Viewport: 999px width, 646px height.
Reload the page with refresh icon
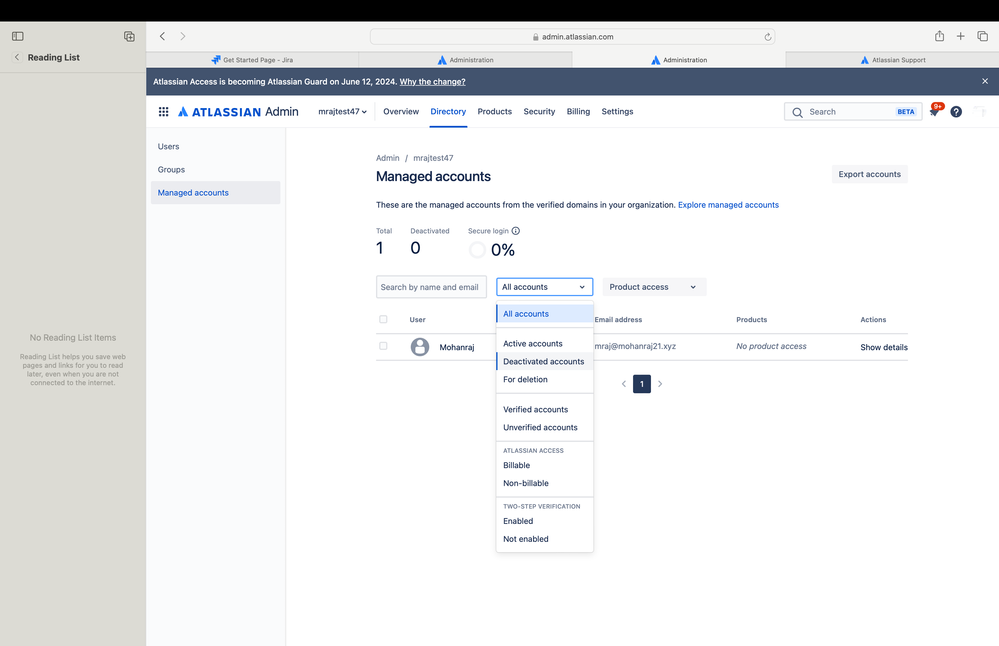click(768, 37)
